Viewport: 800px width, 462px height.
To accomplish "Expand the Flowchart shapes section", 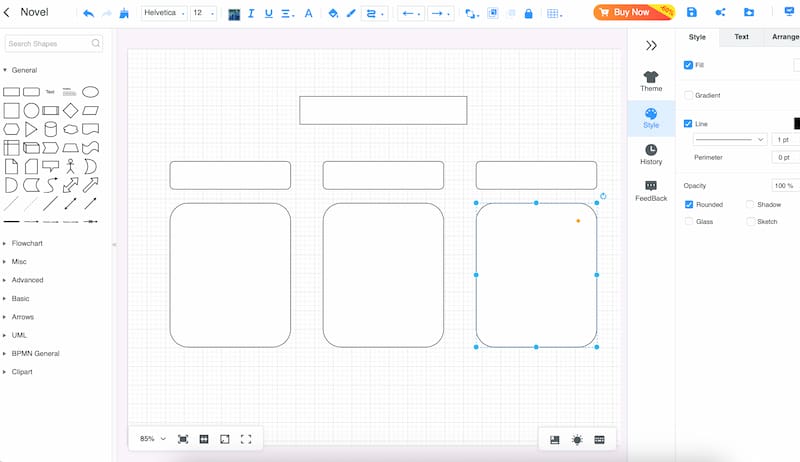I will (23, 243).
